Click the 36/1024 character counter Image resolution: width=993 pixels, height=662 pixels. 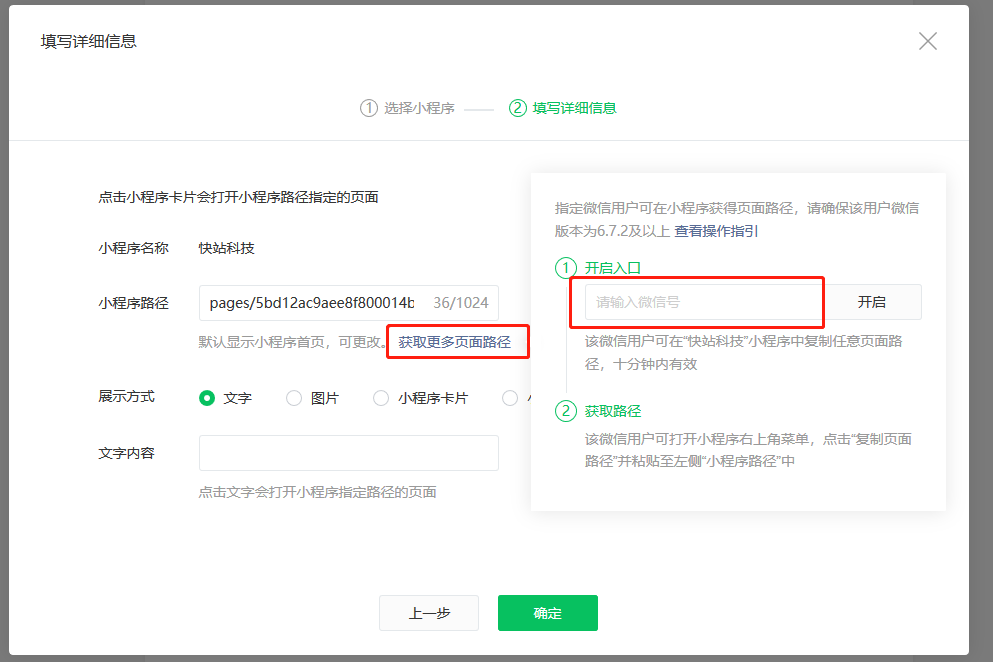[460, 303]
